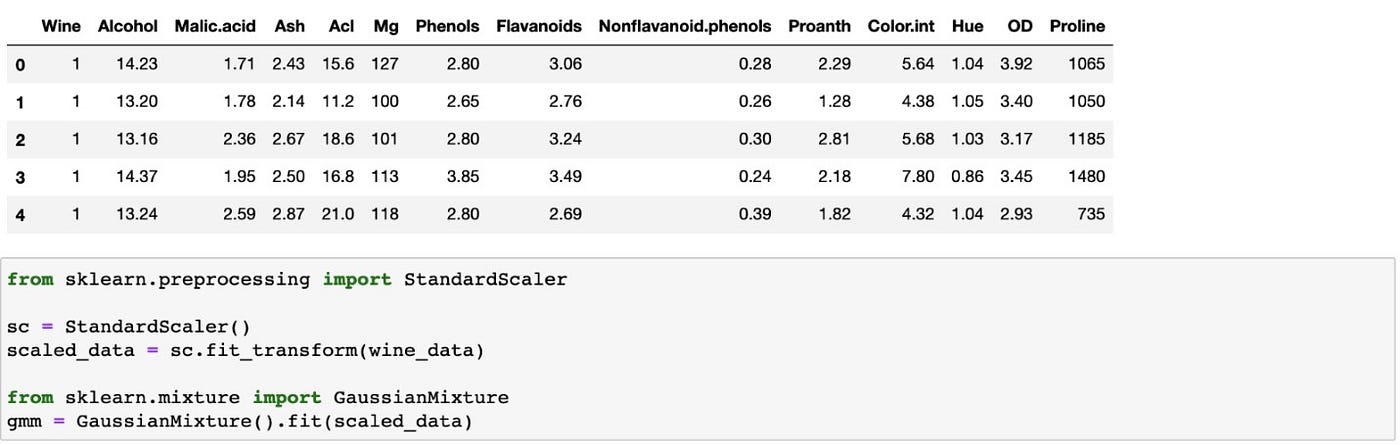This screenshot has width=1400, height=445.
Task: Click the Proline column header
Action: click(1077, 26)
